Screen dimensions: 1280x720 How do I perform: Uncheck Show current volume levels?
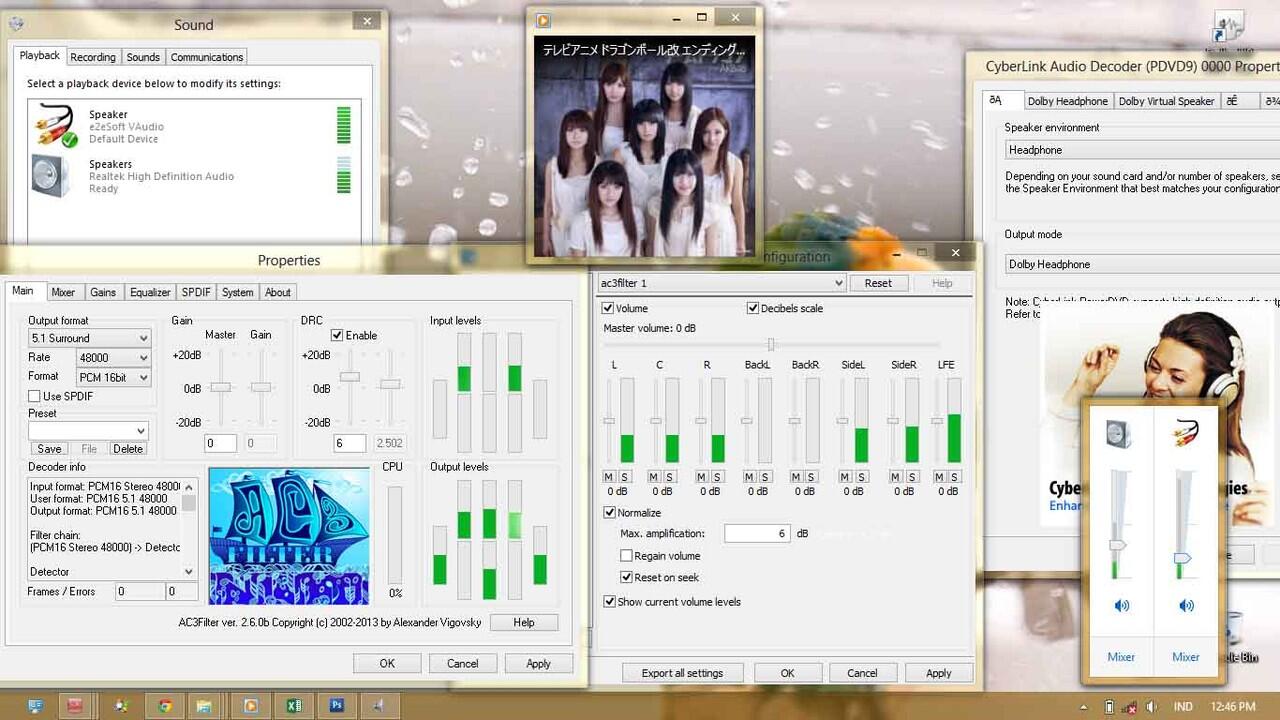click(610, 601)
